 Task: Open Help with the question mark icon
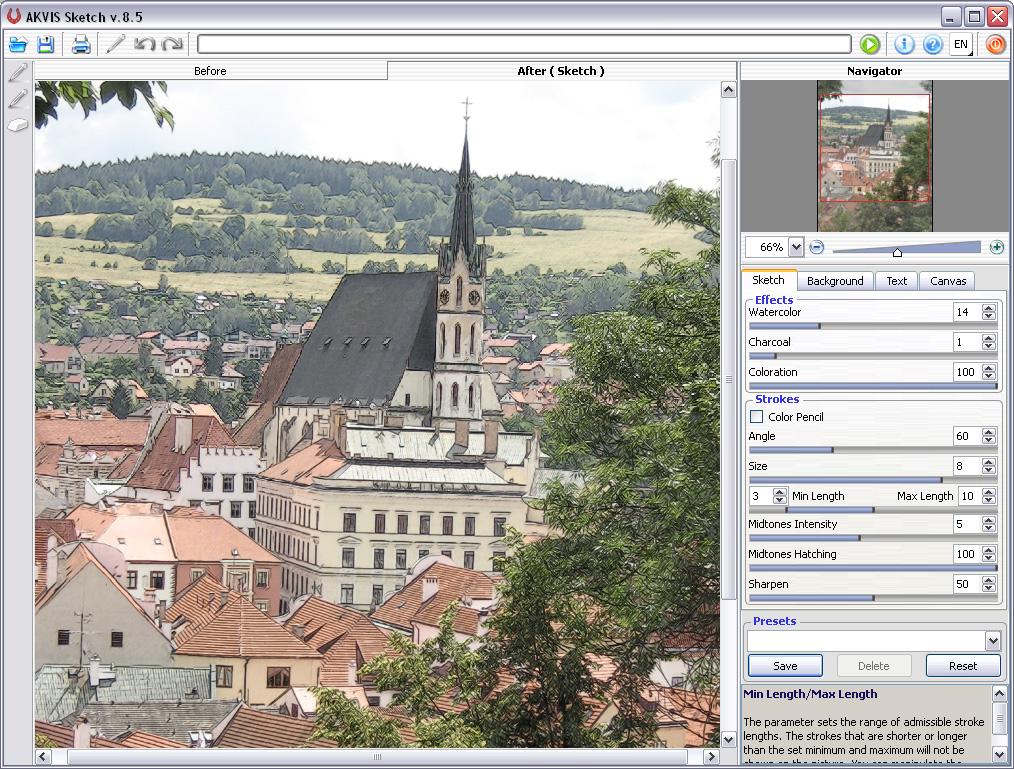tap(932, 44)
